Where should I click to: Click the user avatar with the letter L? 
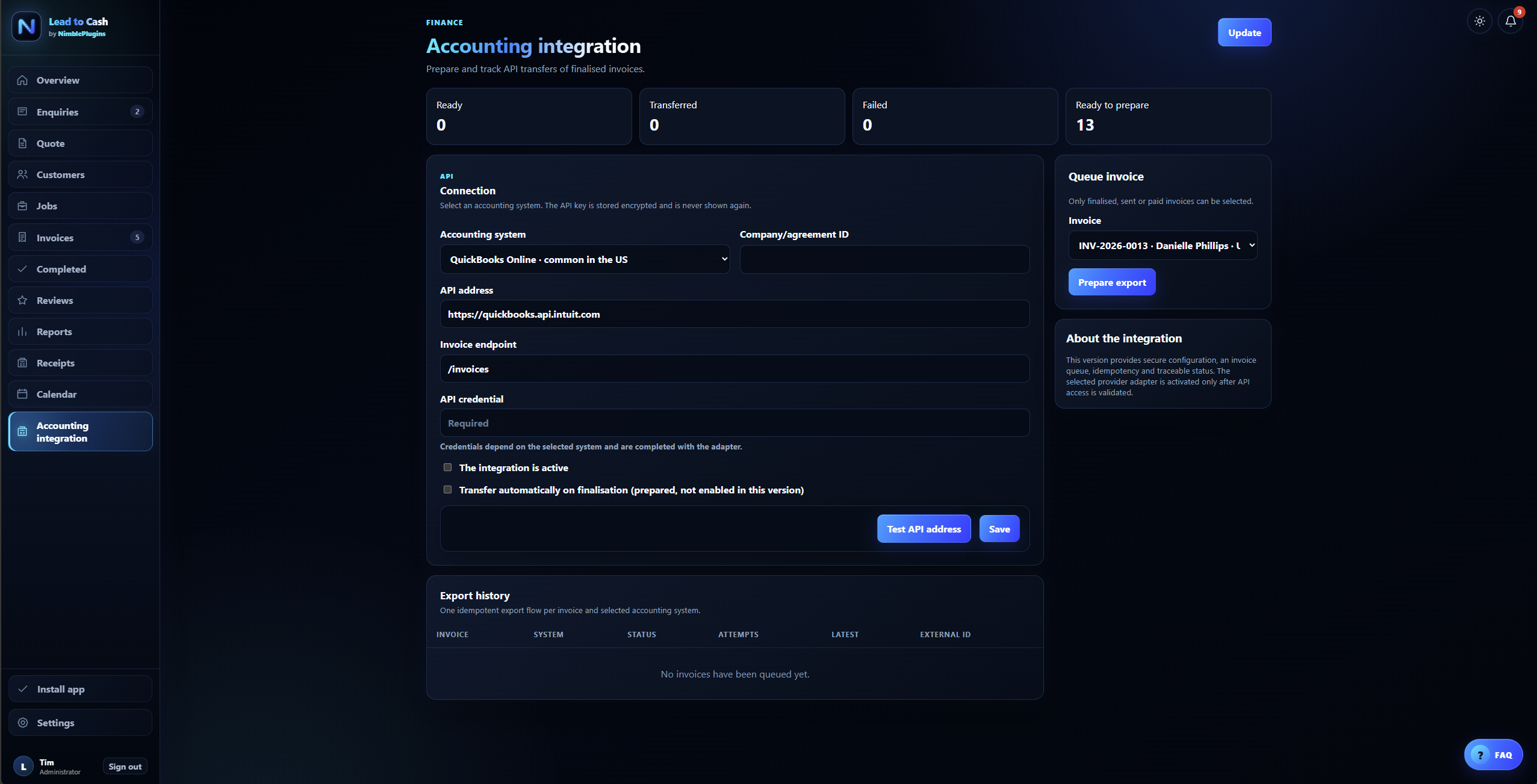[x=23, y=767]
